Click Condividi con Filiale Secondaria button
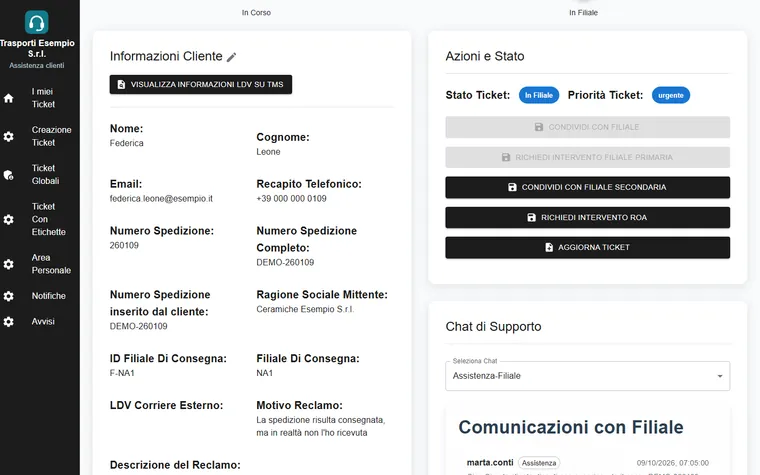 click(x=587, y=187)
